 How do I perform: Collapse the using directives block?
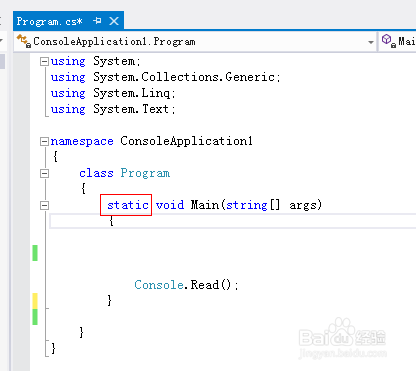[44, 61]
